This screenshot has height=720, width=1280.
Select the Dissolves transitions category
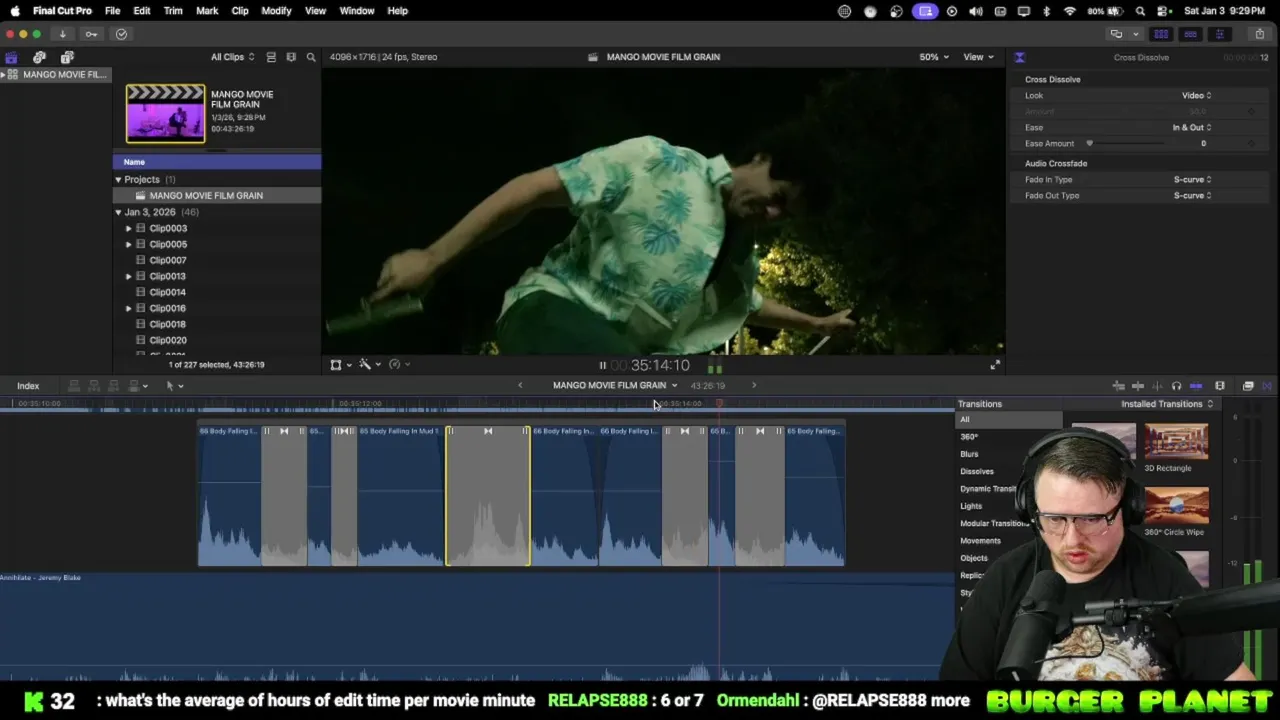(977, 471)
